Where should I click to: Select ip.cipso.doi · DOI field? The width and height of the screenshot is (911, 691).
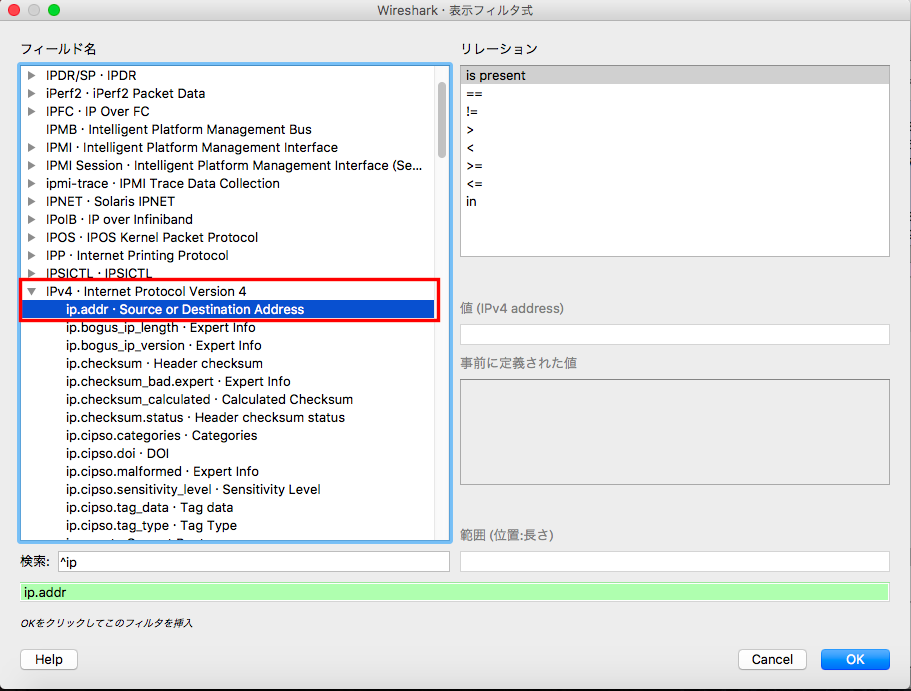coord(228,454)
